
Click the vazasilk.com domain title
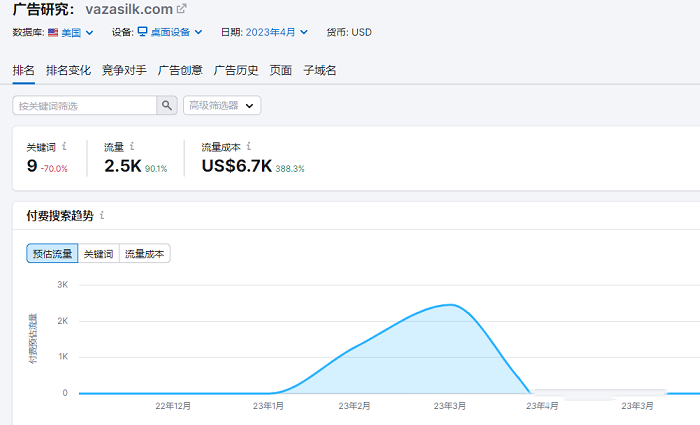click(x=129, y=9)
